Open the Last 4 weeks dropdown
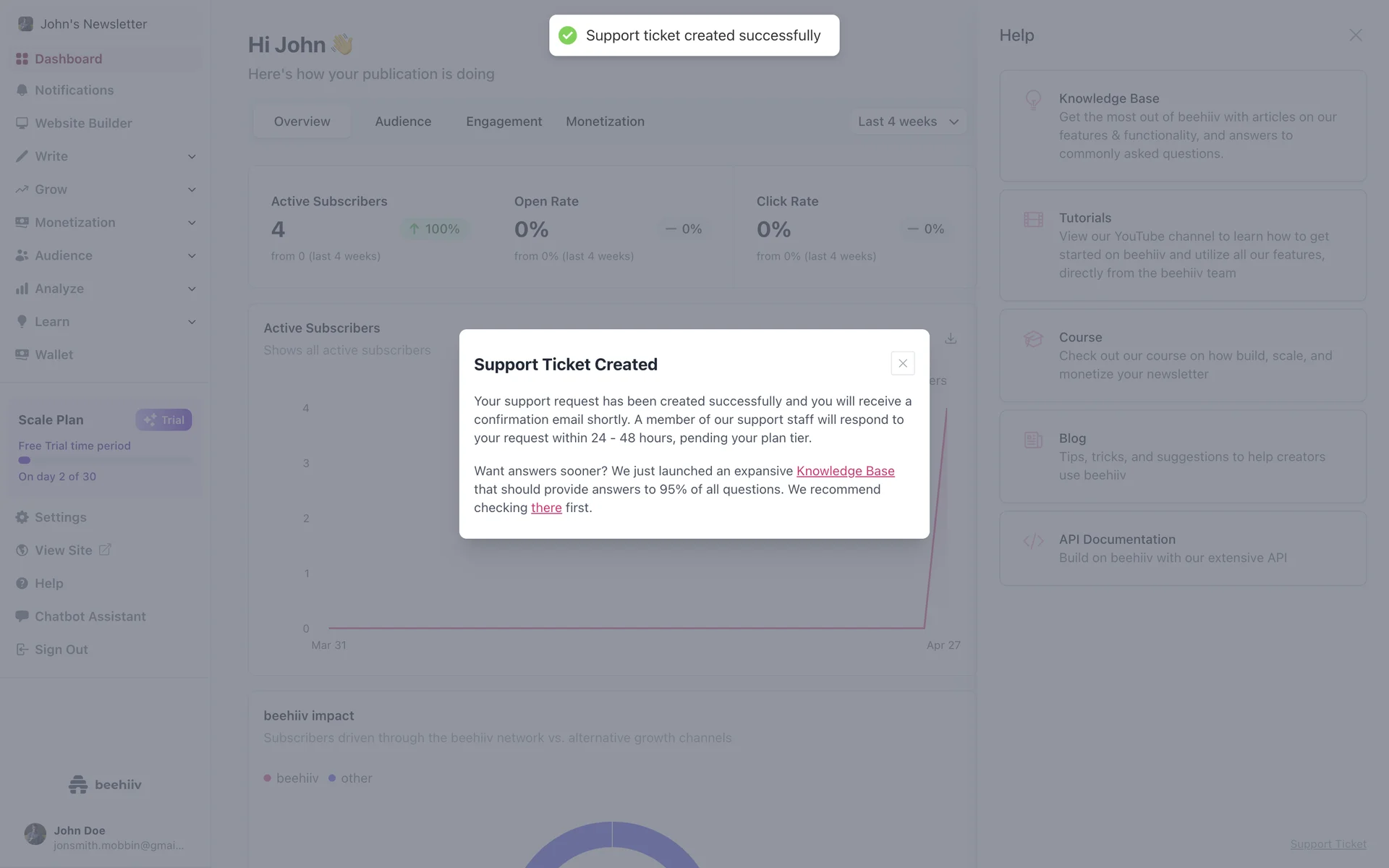Image resolution: width=1389 pixels, height=868 pixels. pyautogui.click(x=908, y=122)
